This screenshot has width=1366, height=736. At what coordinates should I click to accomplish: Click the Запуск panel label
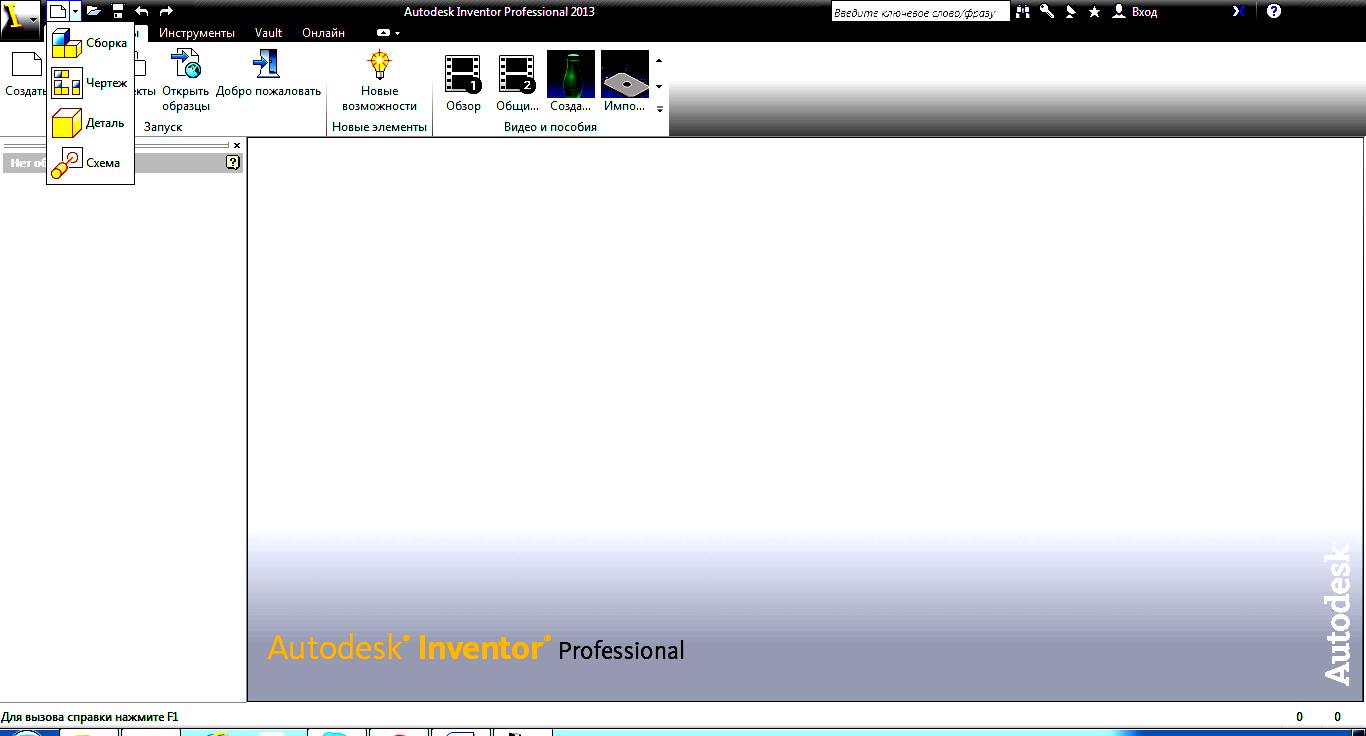163,127
